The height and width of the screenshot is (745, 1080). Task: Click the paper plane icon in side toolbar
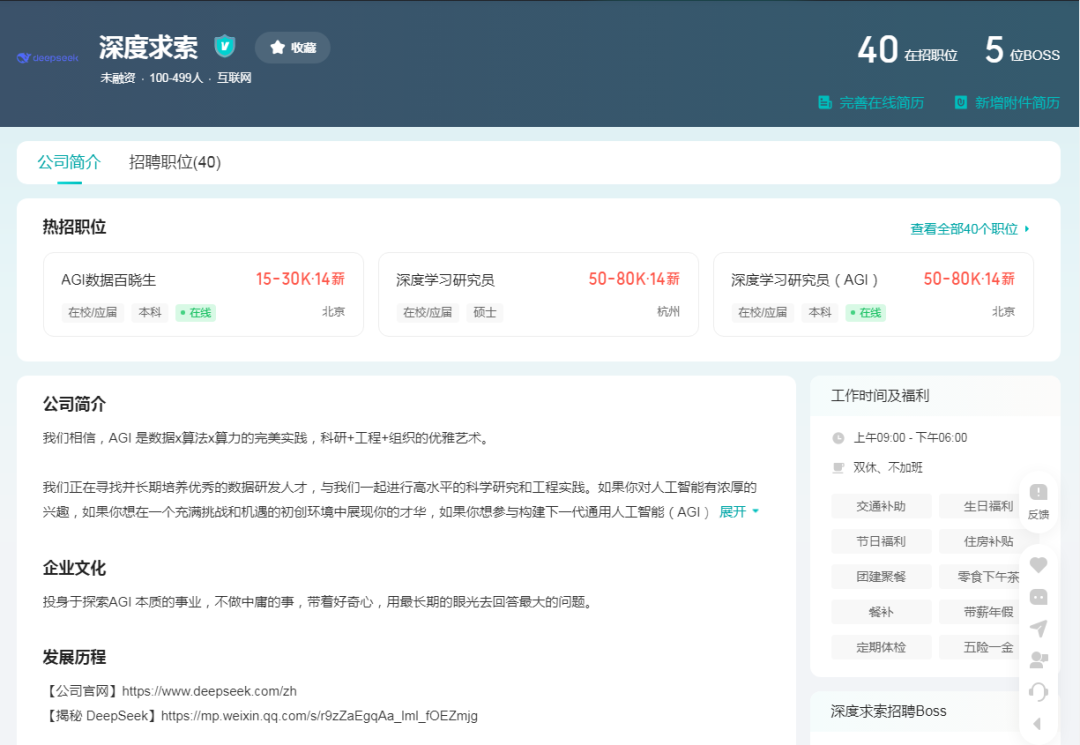pyautogui.click(x=1038, y=629)
